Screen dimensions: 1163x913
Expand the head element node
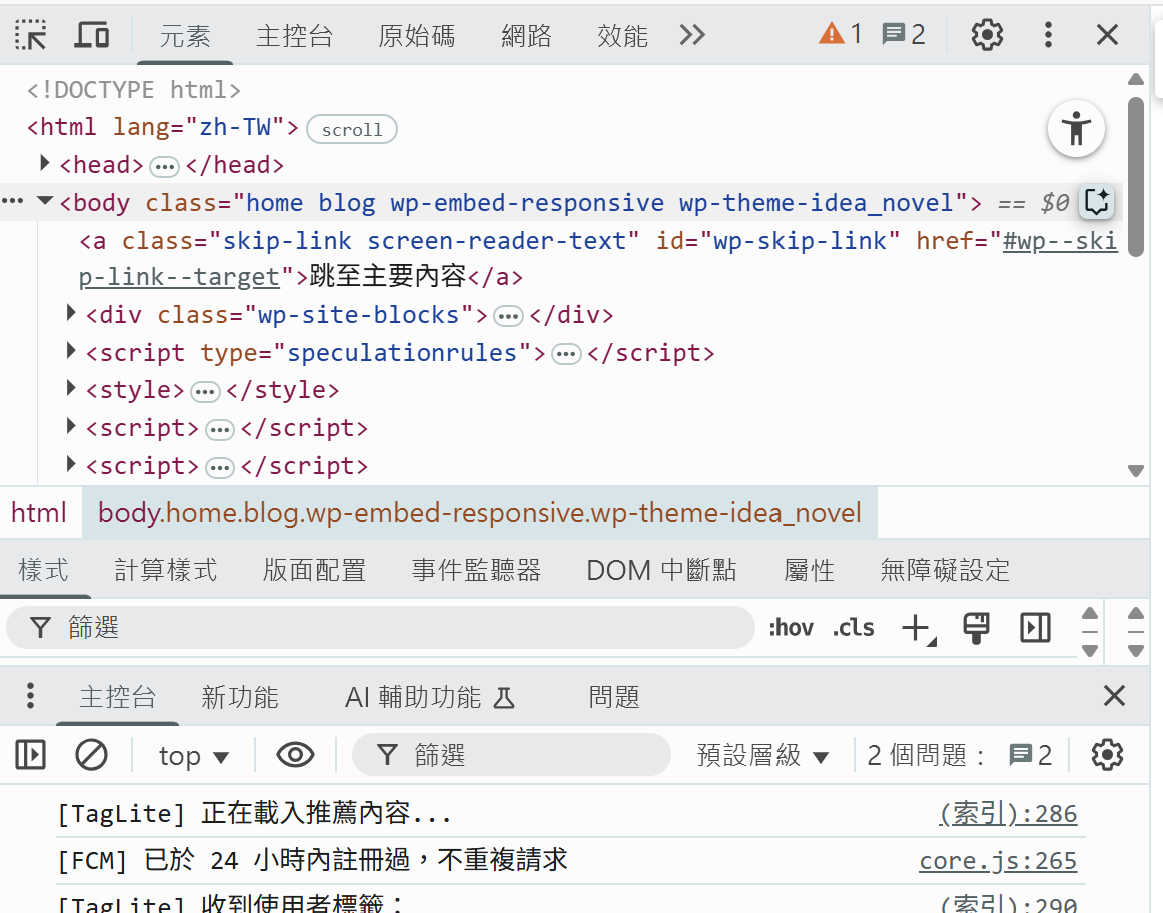click(x=45, y=163)
